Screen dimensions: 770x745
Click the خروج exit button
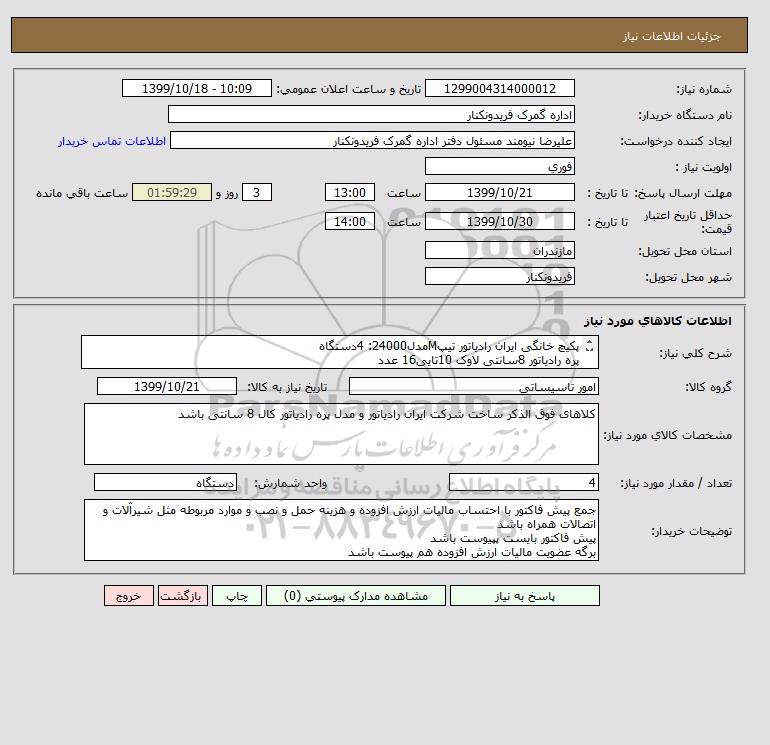tap(129, 596)
